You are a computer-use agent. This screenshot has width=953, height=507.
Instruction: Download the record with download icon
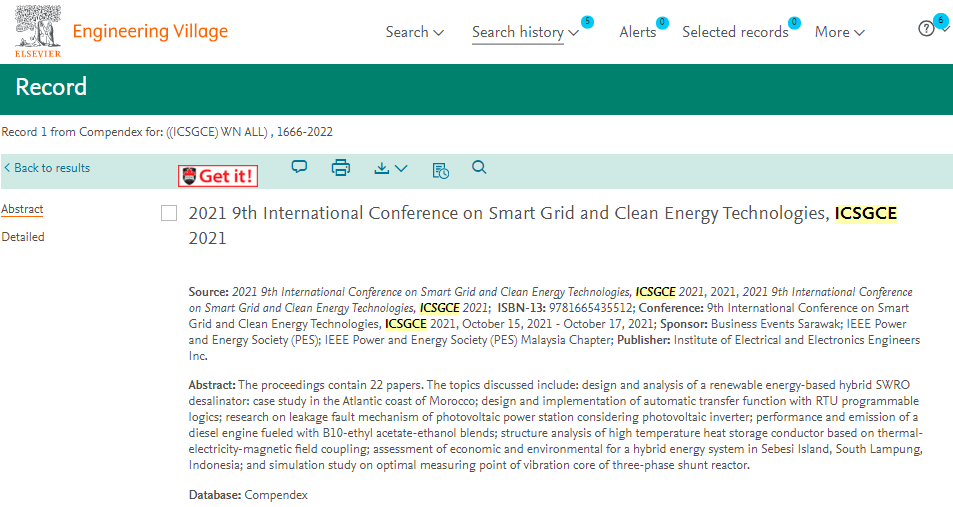click(x=381, y=168)
